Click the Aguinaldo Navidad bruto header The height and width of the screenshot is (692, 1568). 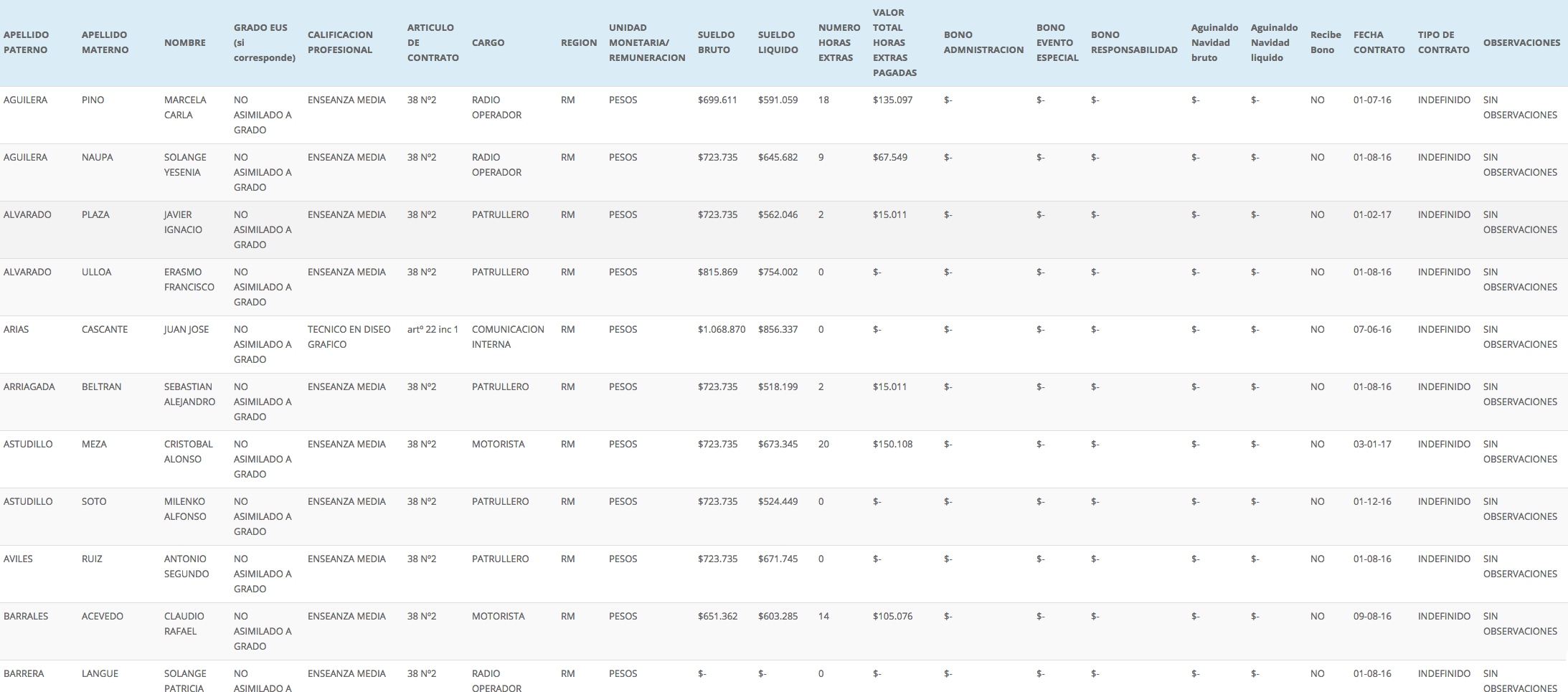tap(1214, 42)
